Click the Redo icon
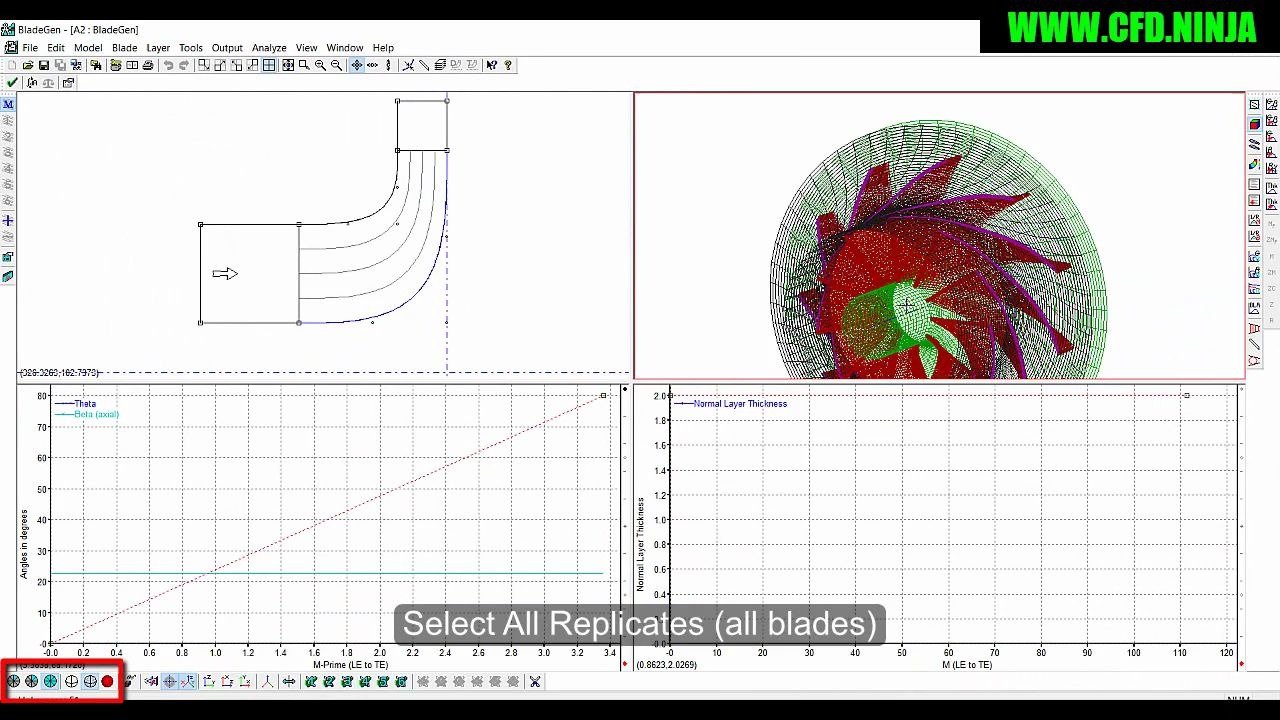The height and width of the screenshot is (720, 1280). pyautogui.click(x=184, y=65)
